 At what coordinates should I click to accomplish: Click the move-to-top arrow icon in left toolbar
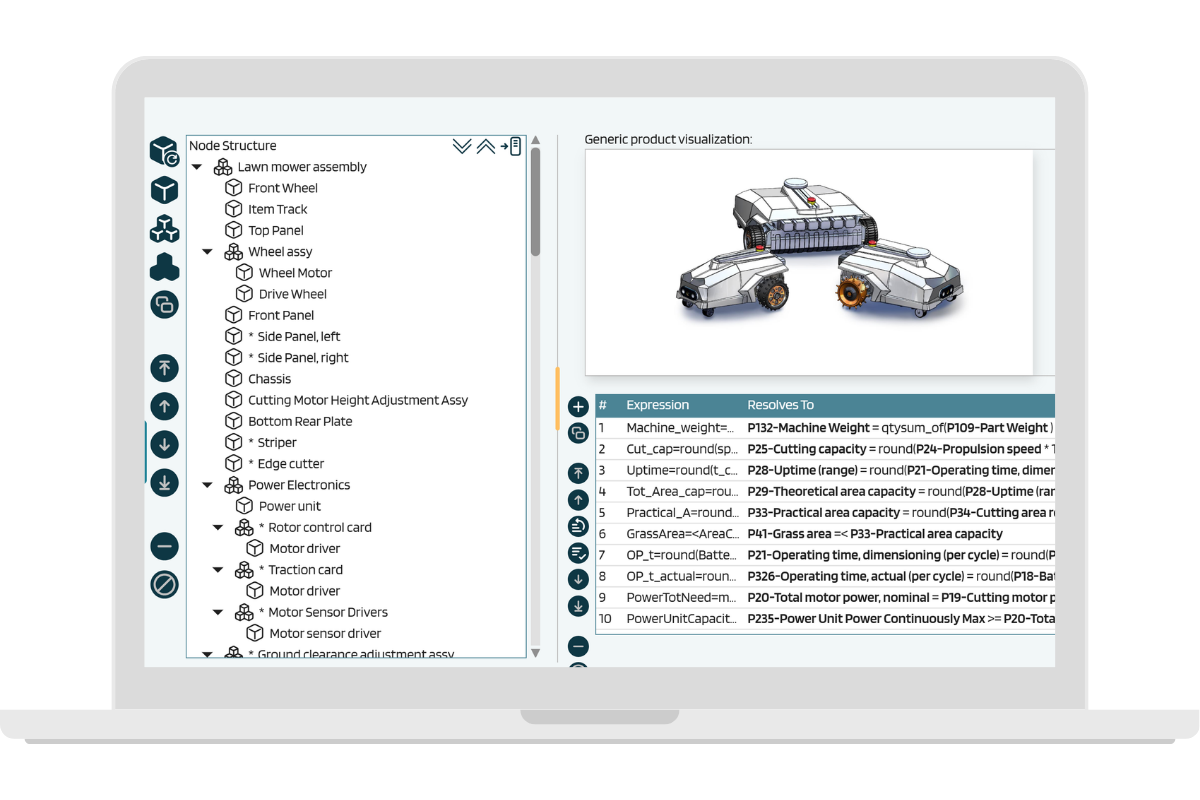pyautogui.click(x=164, y=368)
